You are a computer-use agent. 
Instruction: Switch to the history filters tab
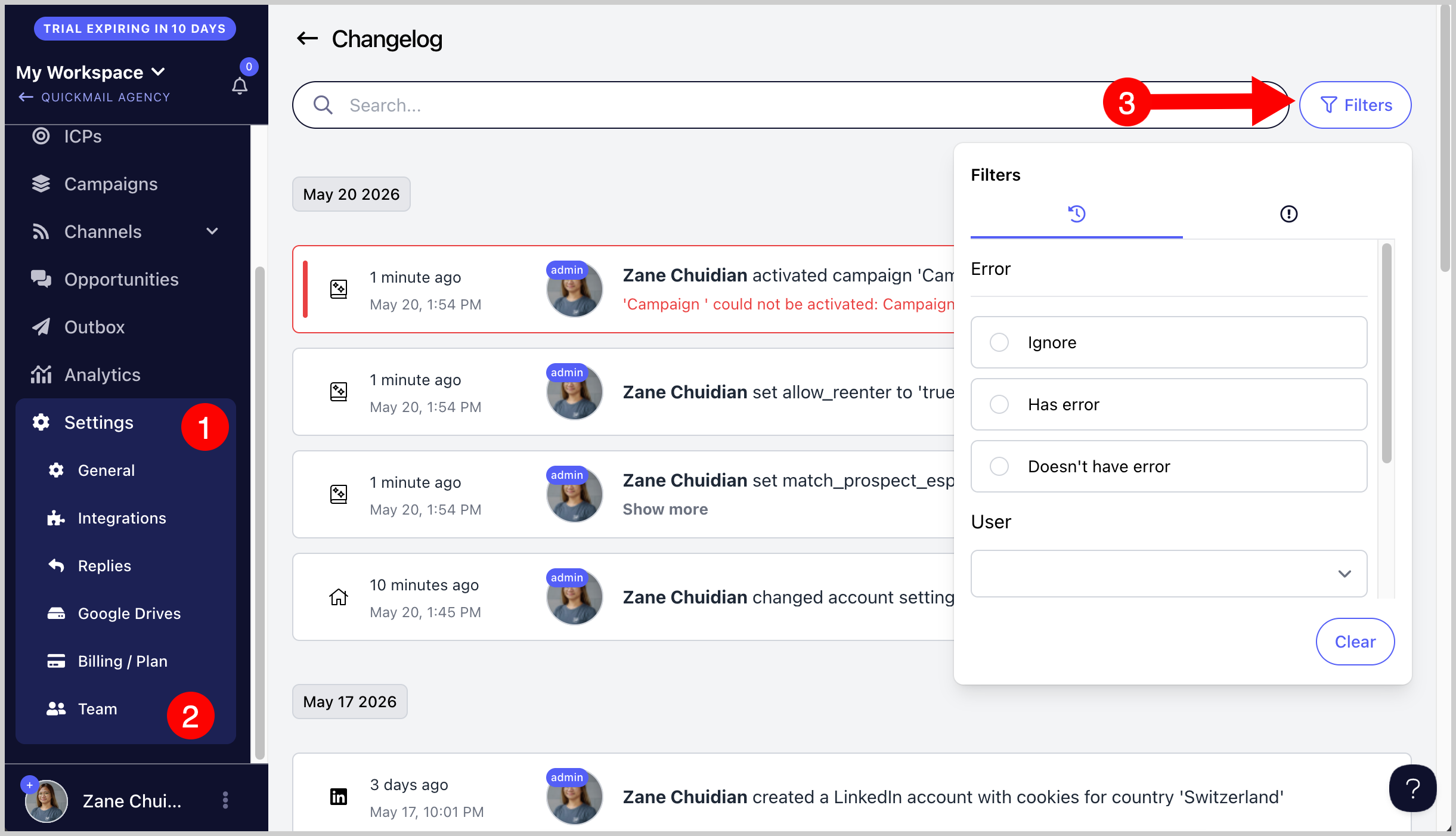point(1077,213)
